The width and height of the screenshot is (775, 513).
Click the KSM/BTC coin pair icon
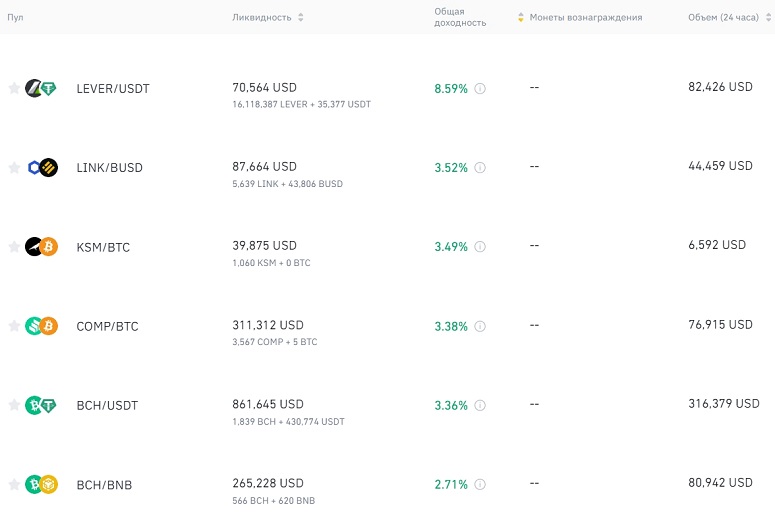[41, 247]
